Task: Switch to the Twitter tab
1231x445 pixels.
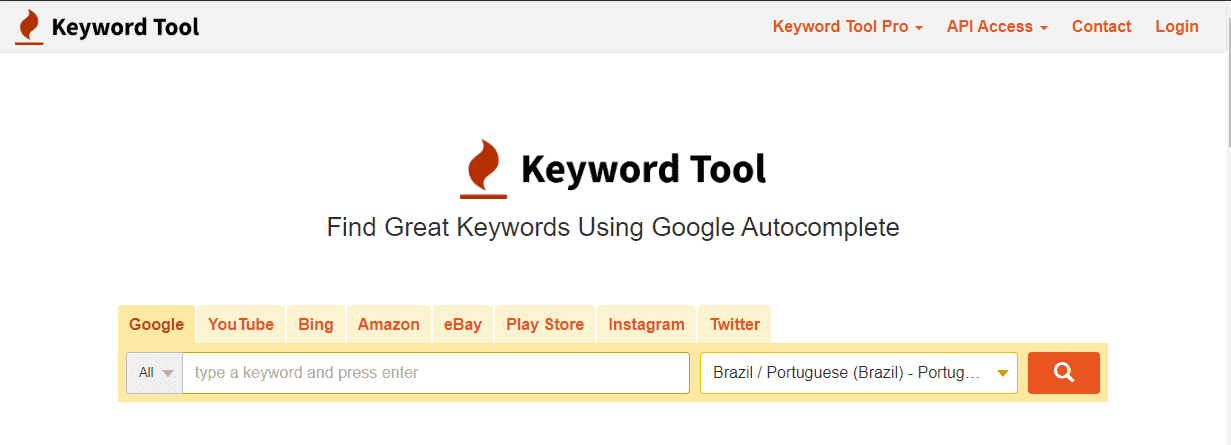Action: [x=735, y=324]
